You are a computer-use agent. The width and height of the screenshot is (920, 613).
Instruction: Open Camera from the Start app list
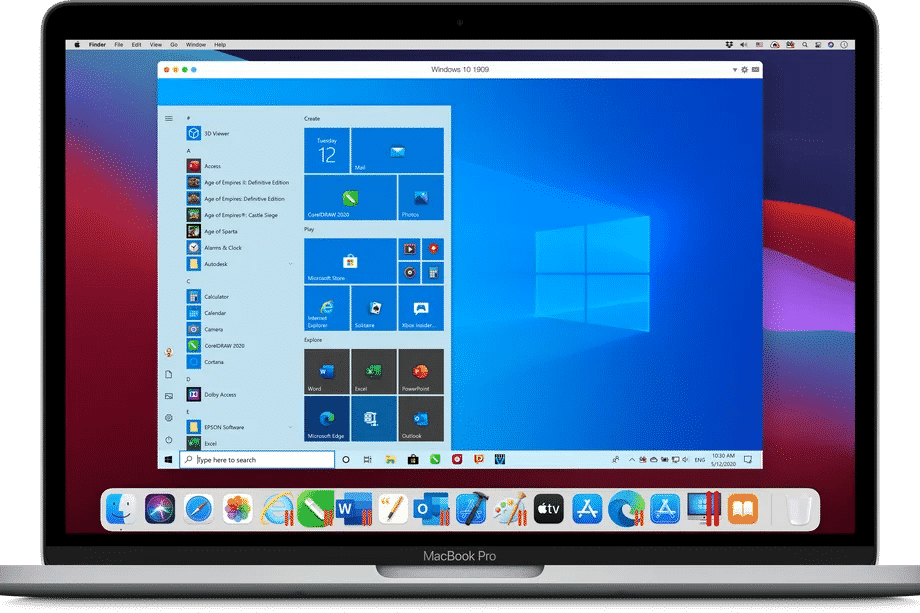[205, 330]
